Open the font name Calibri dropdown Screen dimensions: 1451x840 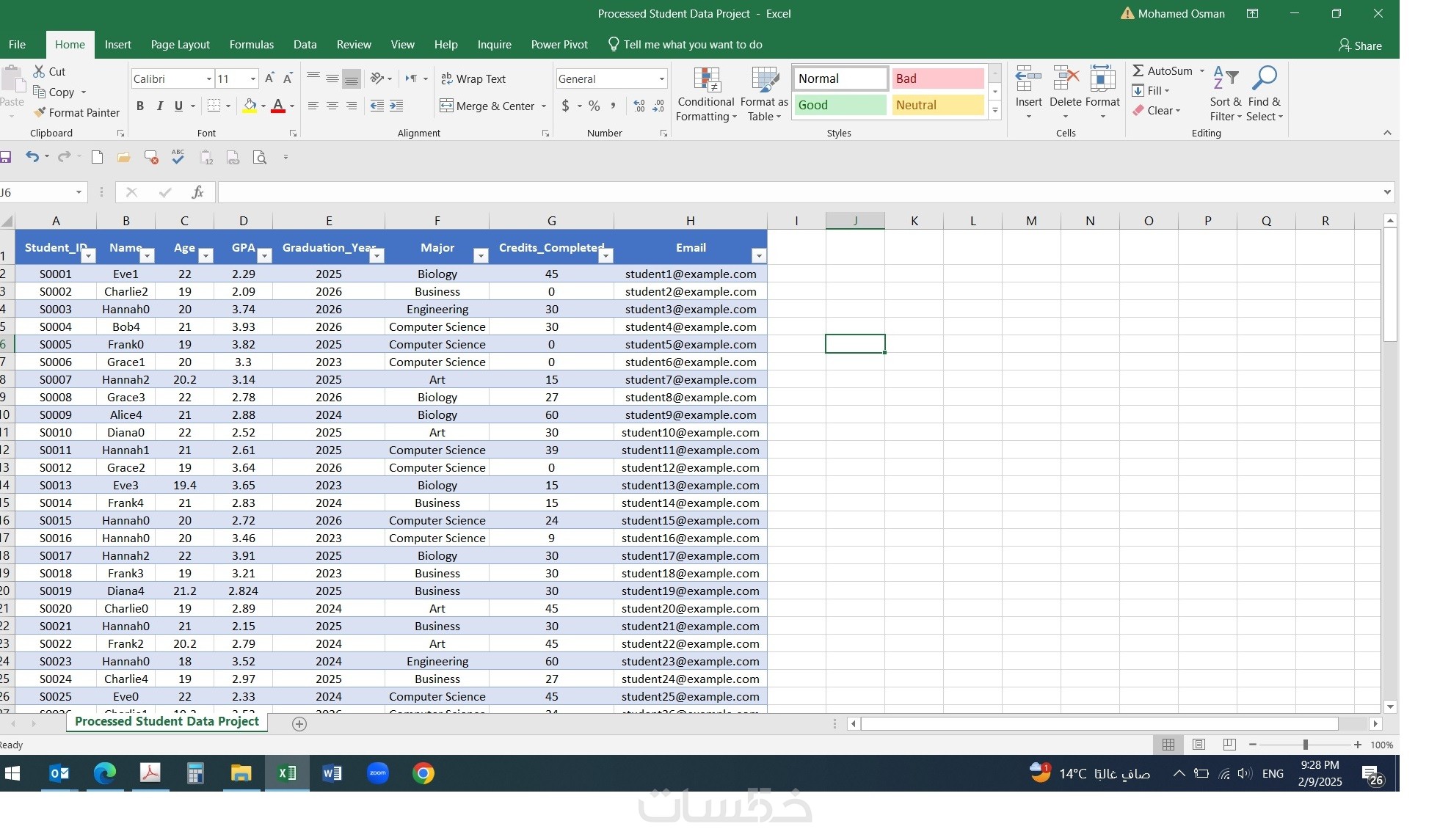pos(208,78)
